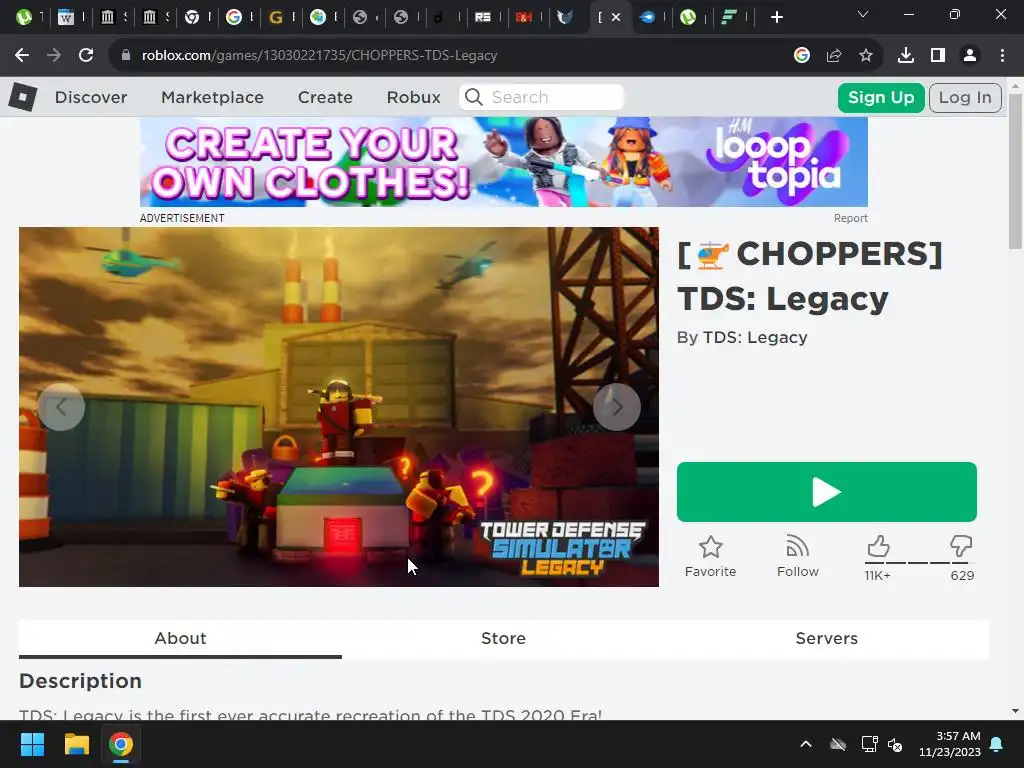This screenshot has width=1024, height=768.
Task: Click the 629 dislikes count
Action: pyautogui.click(x=962, y=575)
